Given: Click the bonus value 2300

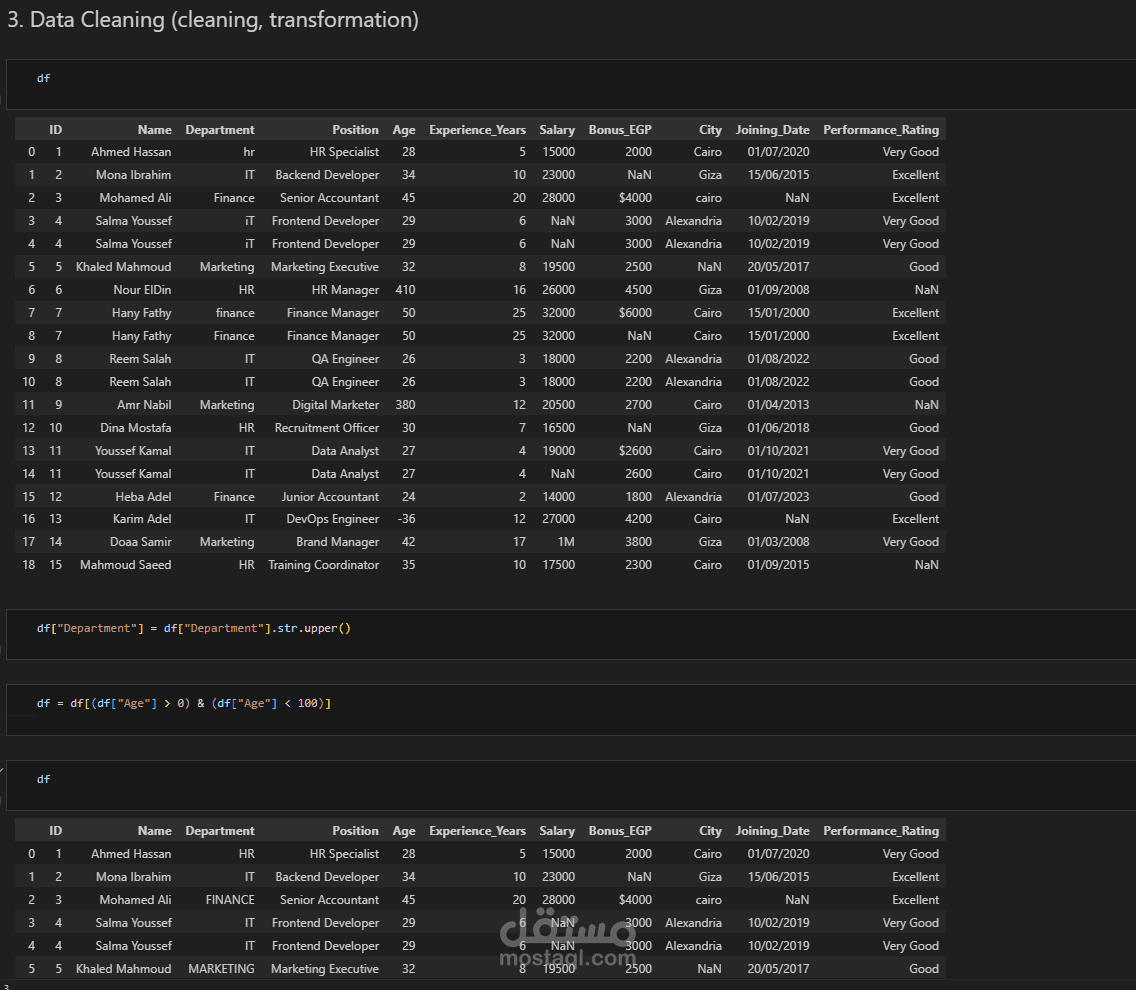Looking at the screenshot, I should (x=638, y=565).
